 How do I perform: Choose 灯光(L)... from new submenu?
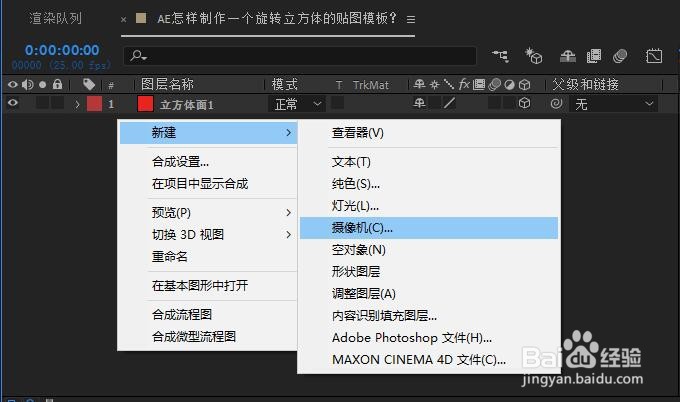[429, 206]
